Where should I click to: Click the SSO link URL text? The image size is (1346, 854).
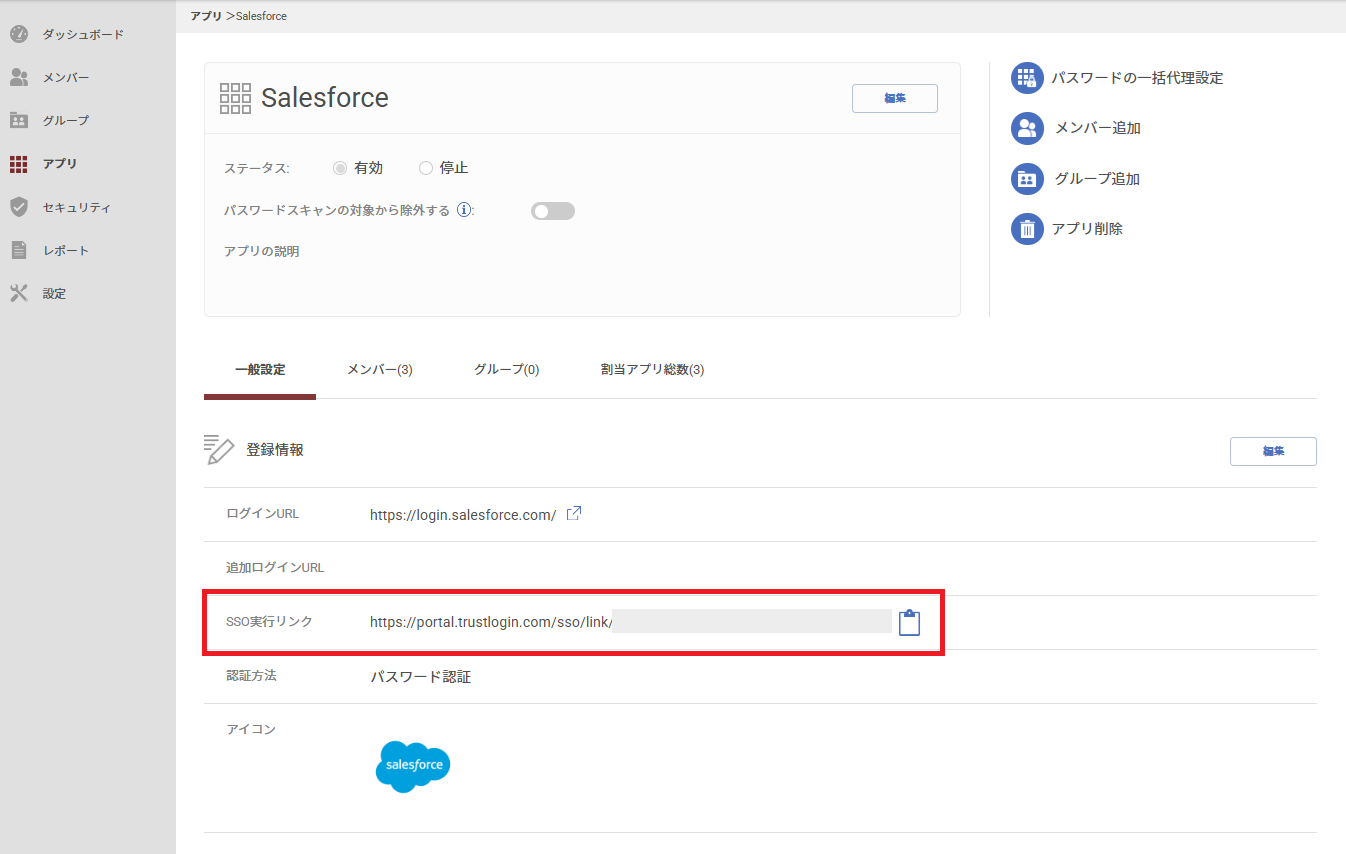(491, 622)
